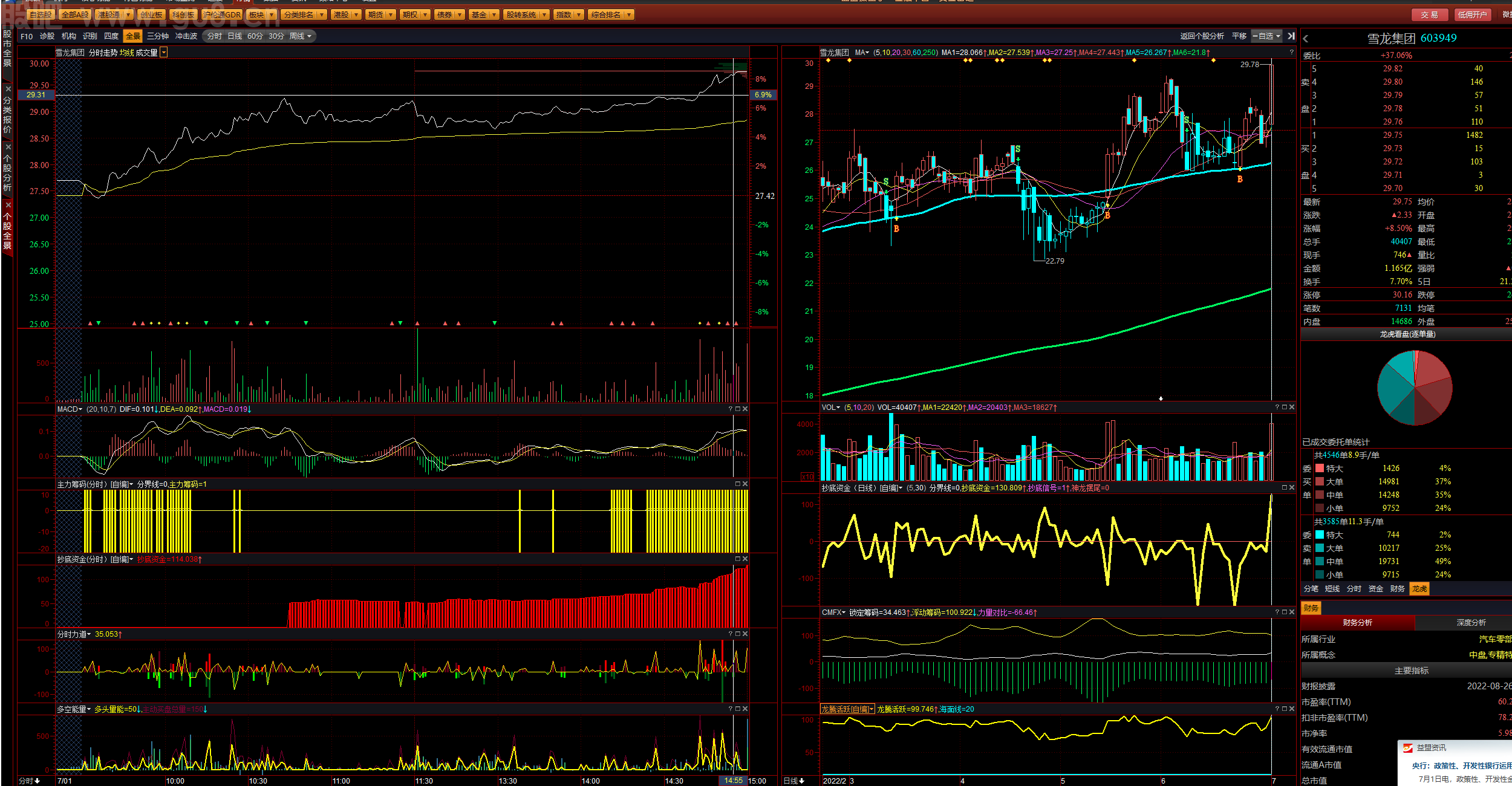1512x786 pixels.
Task: Click the collapse-panel arrow icon beside 自选
Action: point(1291,36)
